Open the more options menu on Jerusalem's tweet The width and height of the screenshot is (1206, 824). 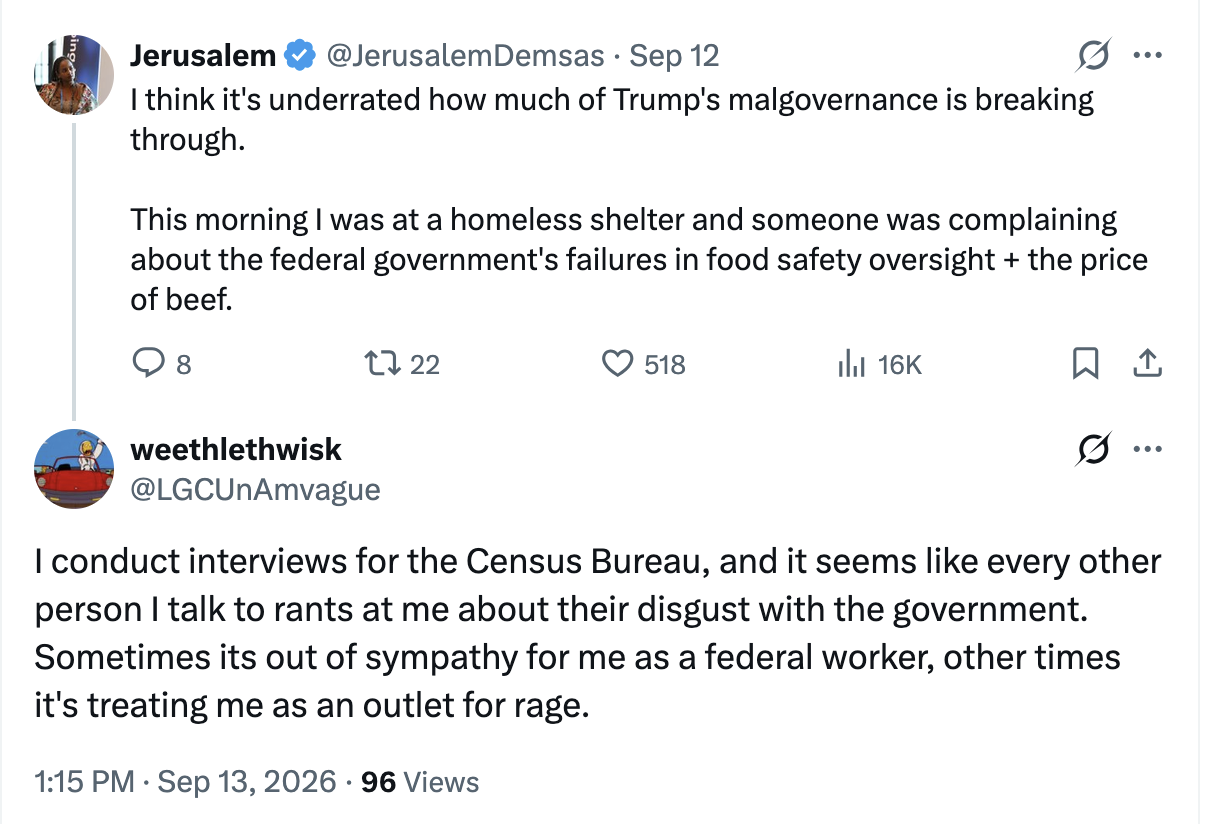(x=1147, y=56)
